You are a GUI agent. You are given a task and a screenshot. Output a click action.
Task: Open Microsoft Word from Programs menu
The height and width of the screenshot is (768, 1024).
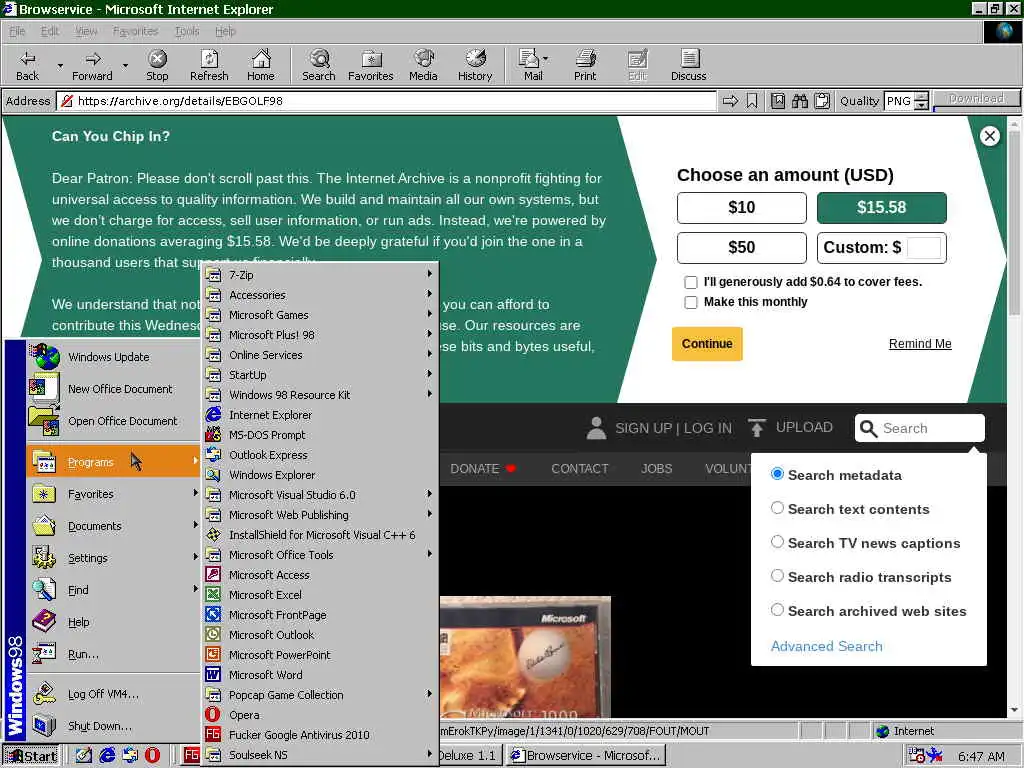click(320, 675)
